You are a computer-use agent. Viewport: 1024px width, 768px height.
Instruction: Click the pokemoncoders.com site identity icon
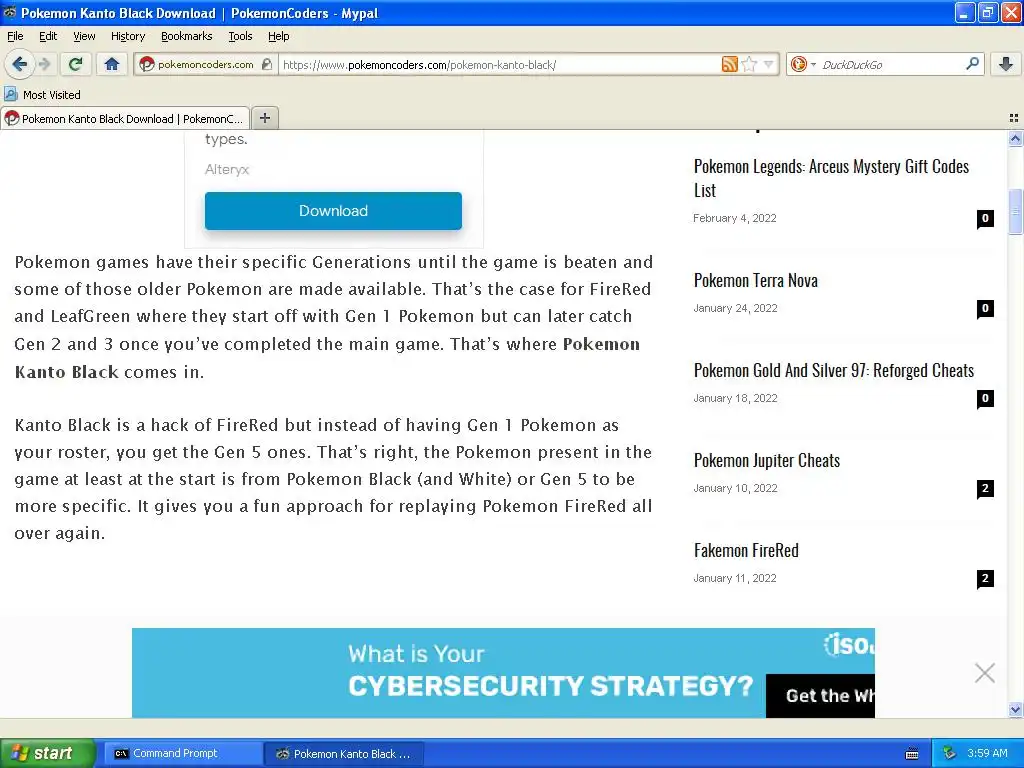click(147, 64)
